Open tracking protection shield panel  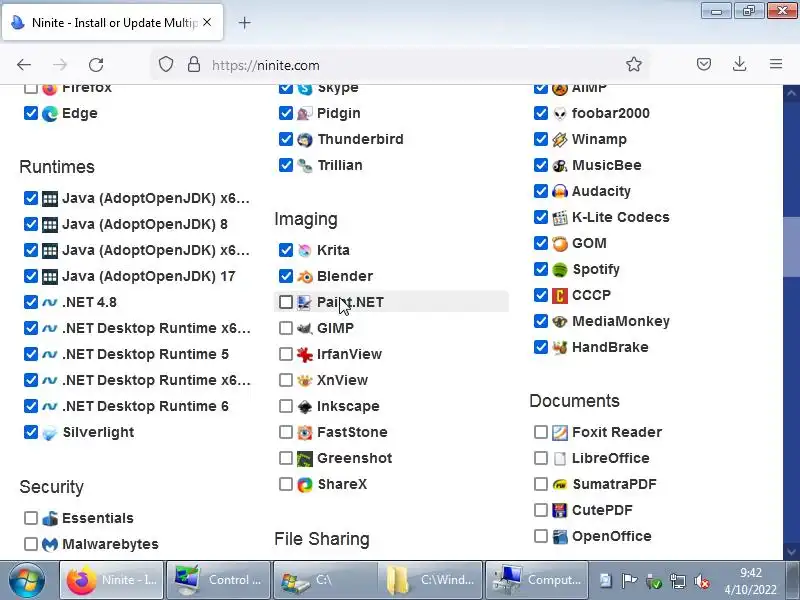(166, 64)
